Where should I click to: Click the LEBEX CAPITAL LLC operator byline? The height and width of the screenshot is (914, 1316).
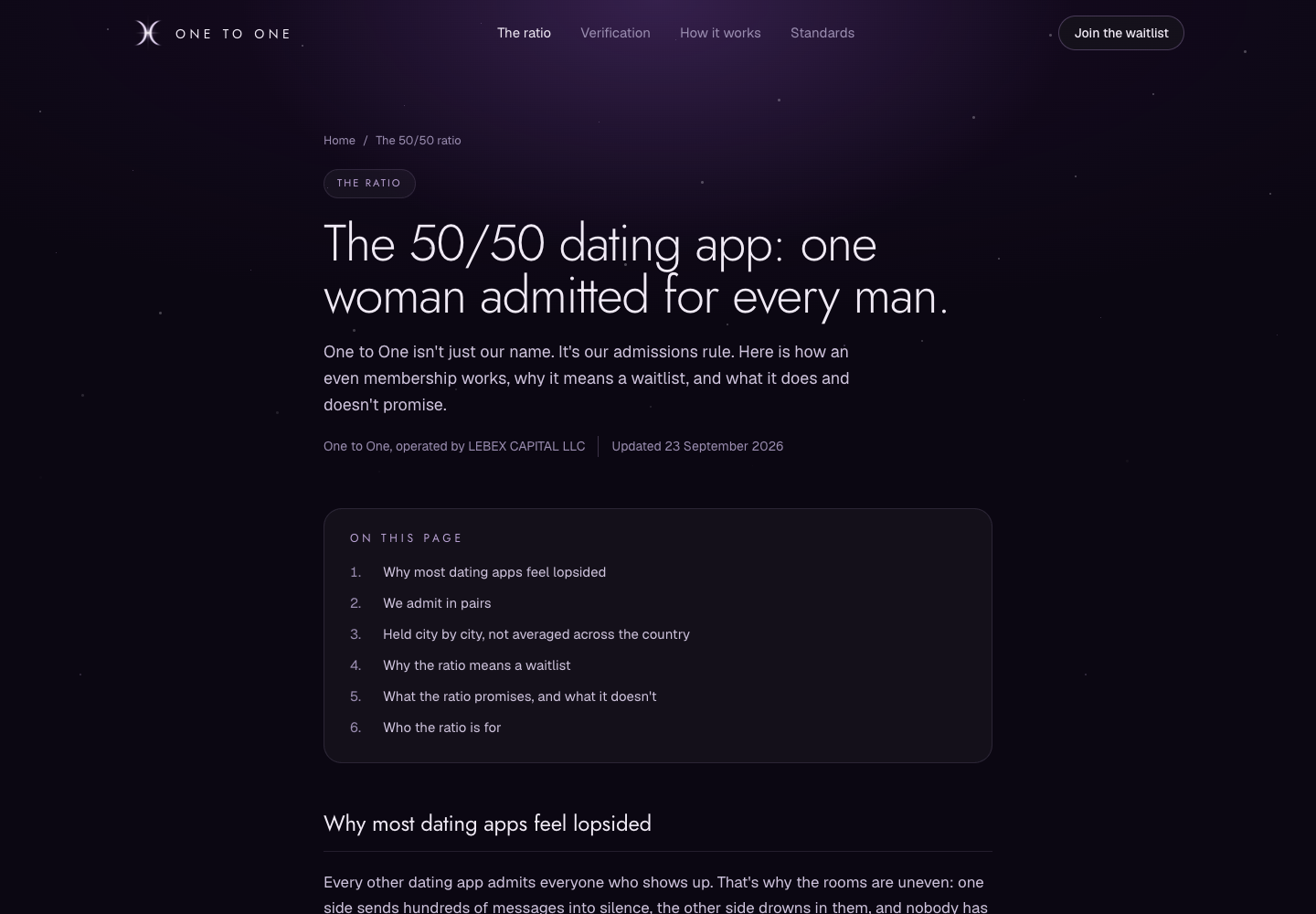pyautogui.click(x=454, y=446)
